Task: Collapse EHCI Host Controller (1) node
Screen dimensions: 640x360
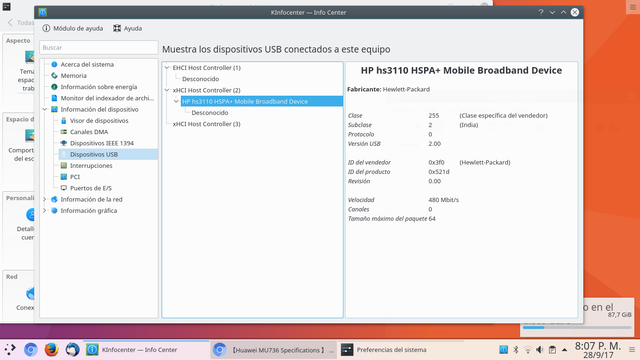Action: pyautogui.click(x=167, y=68)
